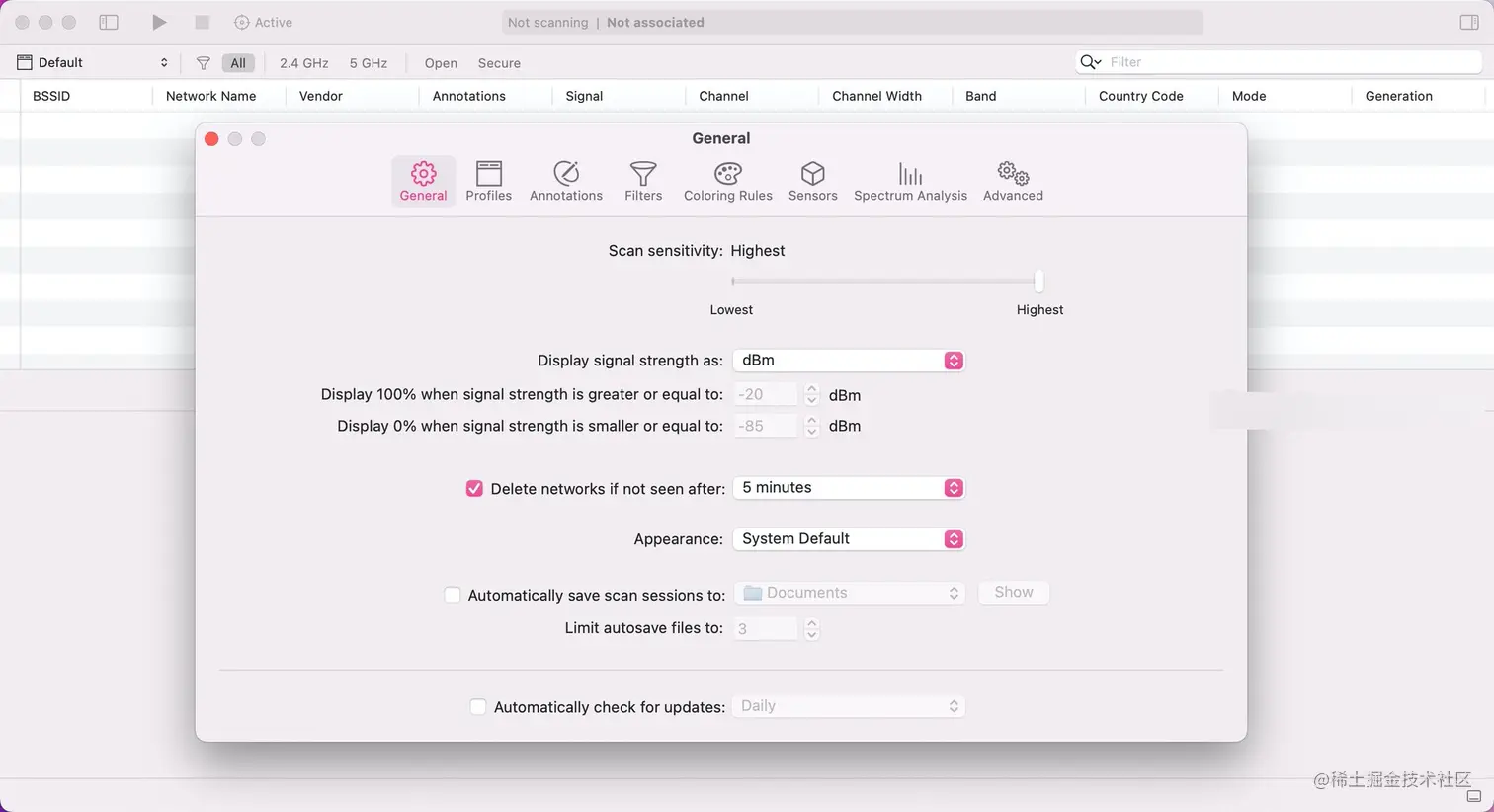
Task: Open the Default profile dropdown
Action: click(93, 62)
